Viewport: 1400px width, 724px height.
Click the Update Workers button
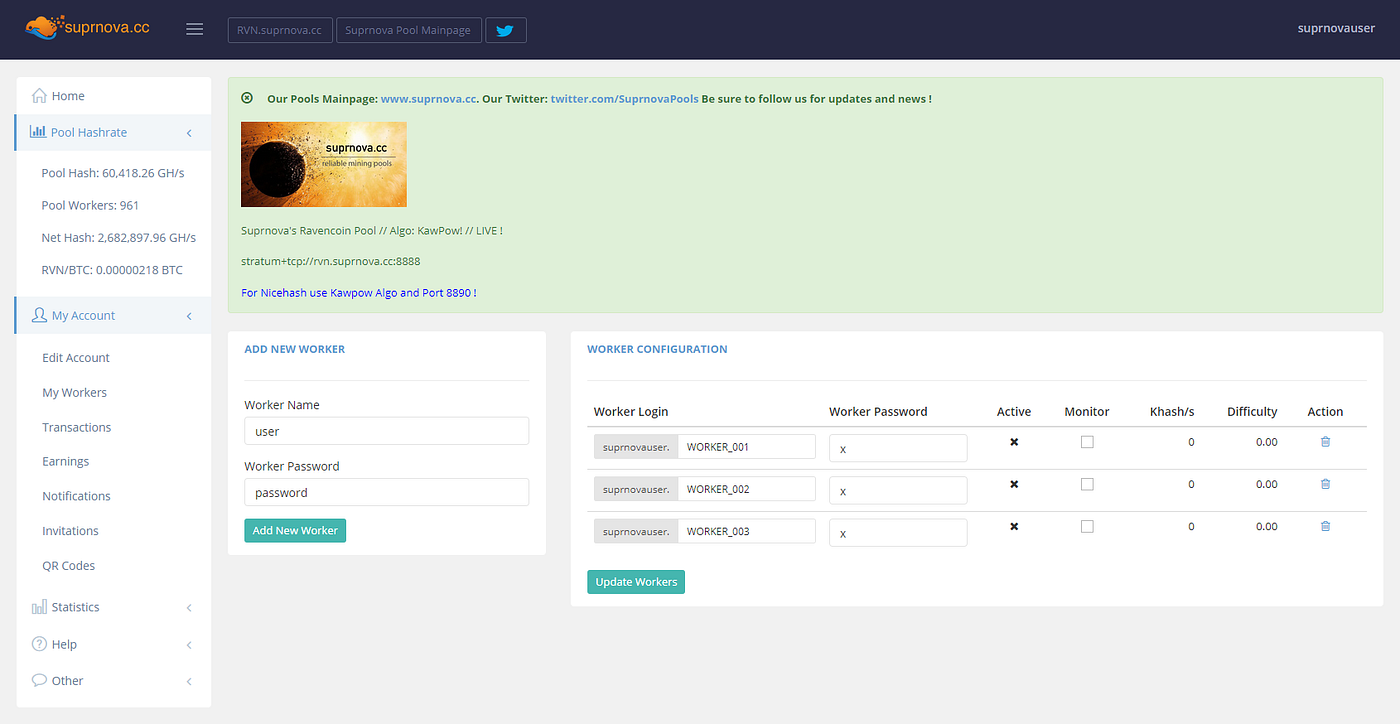pos(636,581)
